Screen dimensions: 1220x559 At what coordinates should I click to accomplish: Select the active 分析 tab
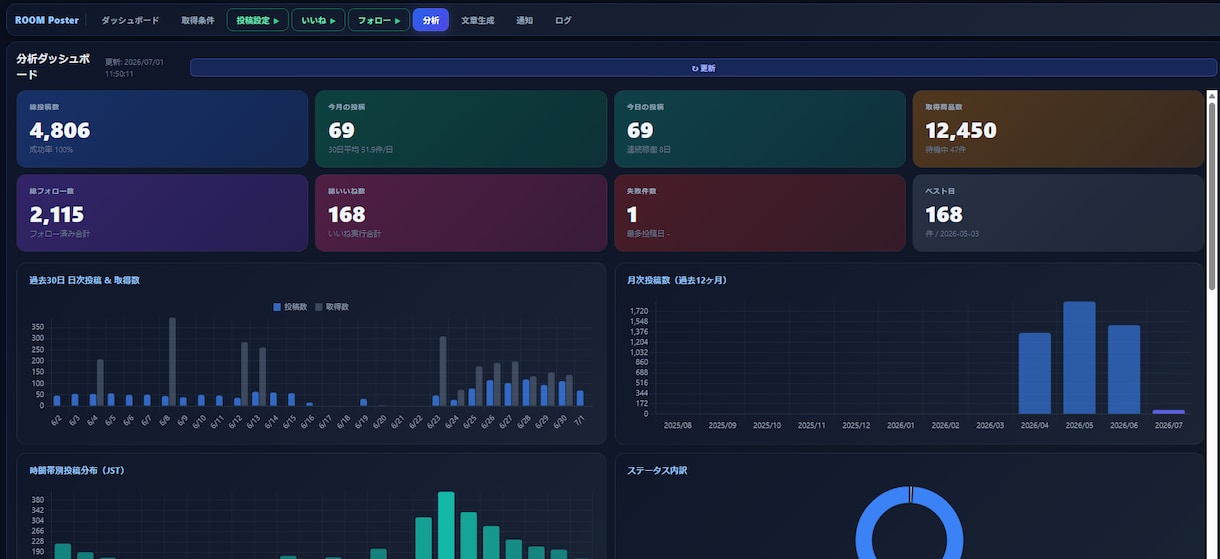click(430, 20)
